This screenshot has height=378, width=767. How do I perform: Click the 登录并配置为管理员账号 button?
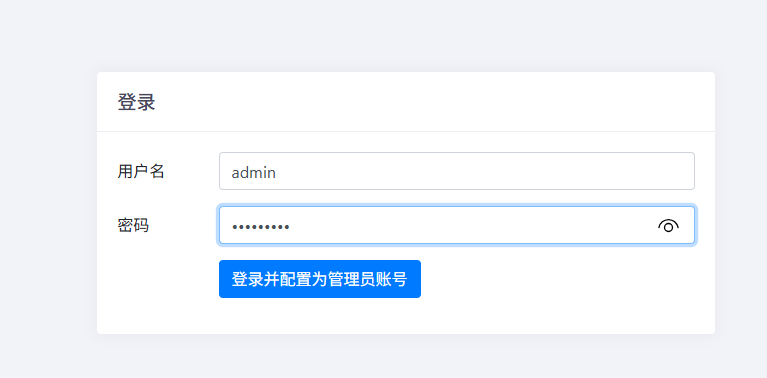[x=320, y=279]
